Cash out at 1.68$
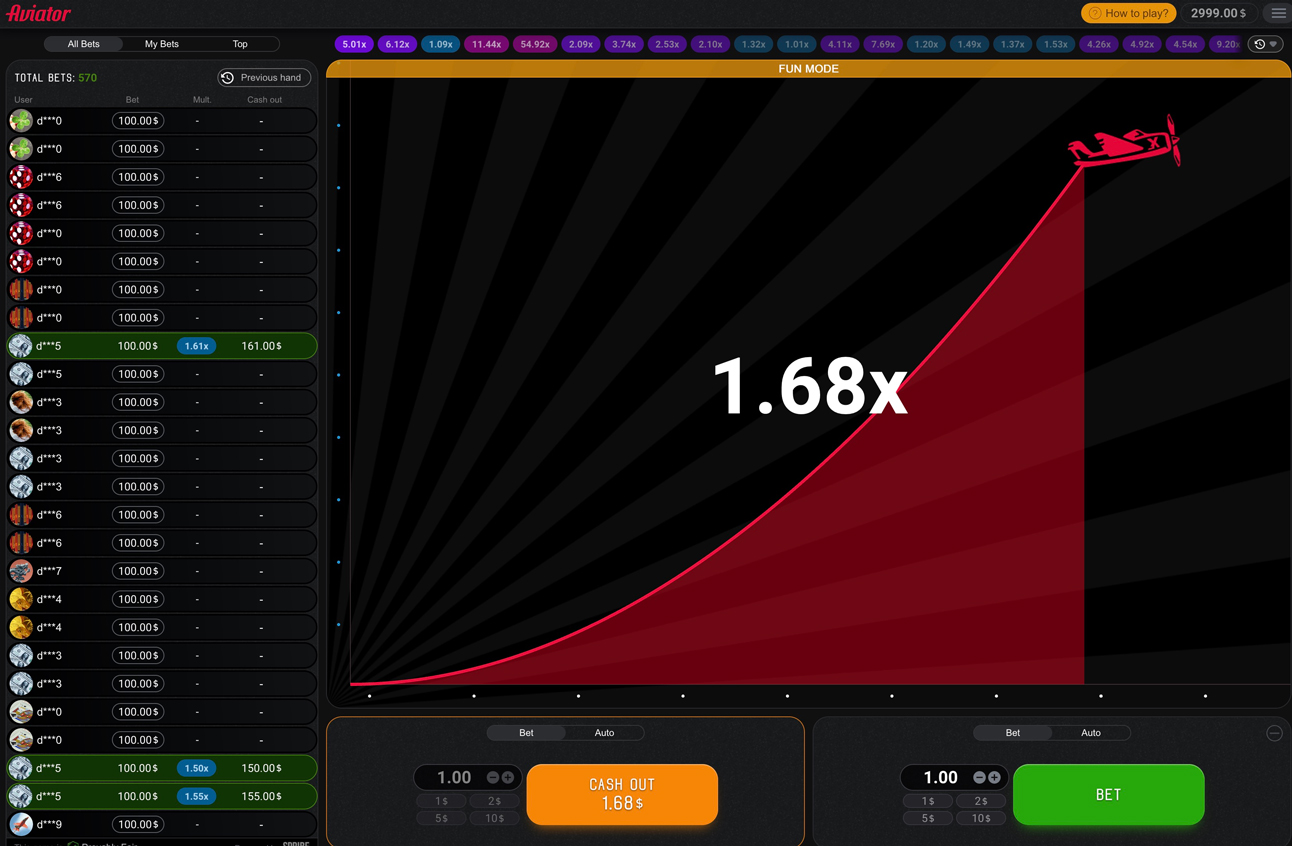The height and width of the screenshot is (846, 1292). pos(622,795)
